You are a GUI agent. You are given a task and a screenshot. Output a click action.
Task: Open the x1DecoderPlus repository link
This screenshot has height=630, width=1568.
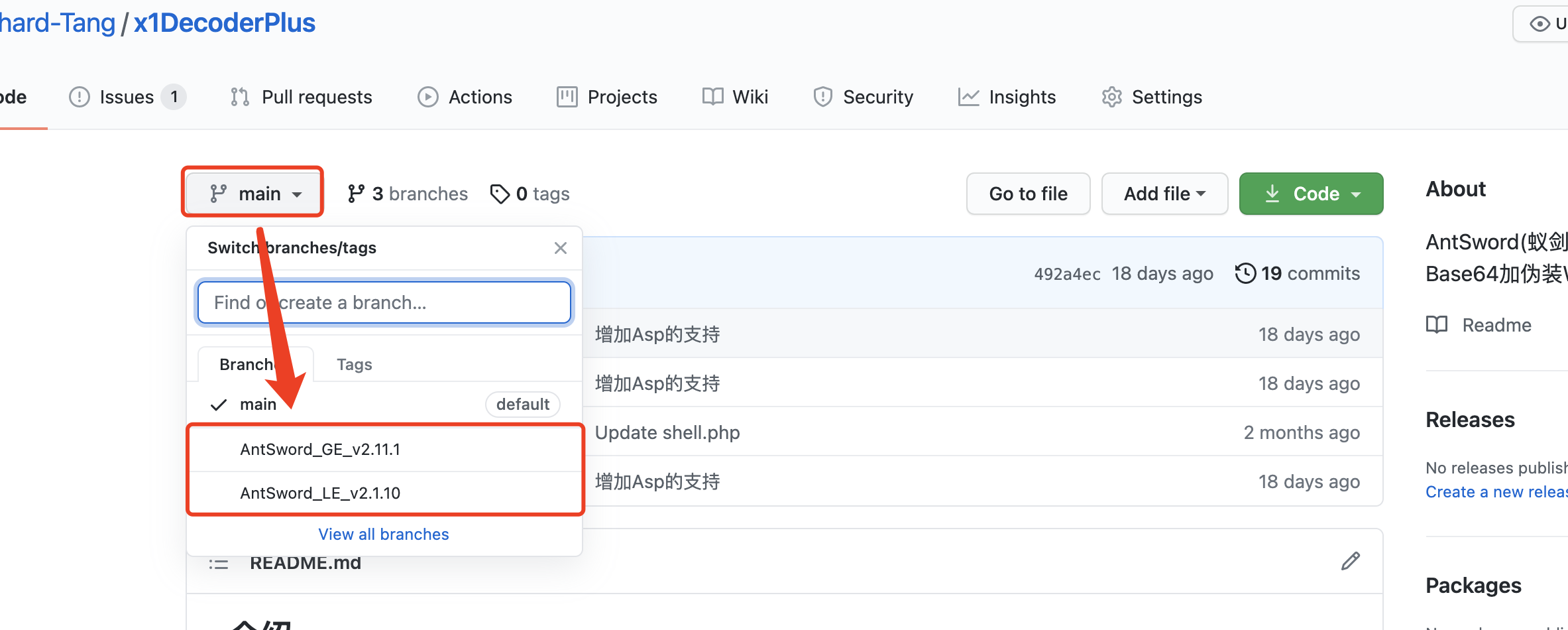click(225, 23)
